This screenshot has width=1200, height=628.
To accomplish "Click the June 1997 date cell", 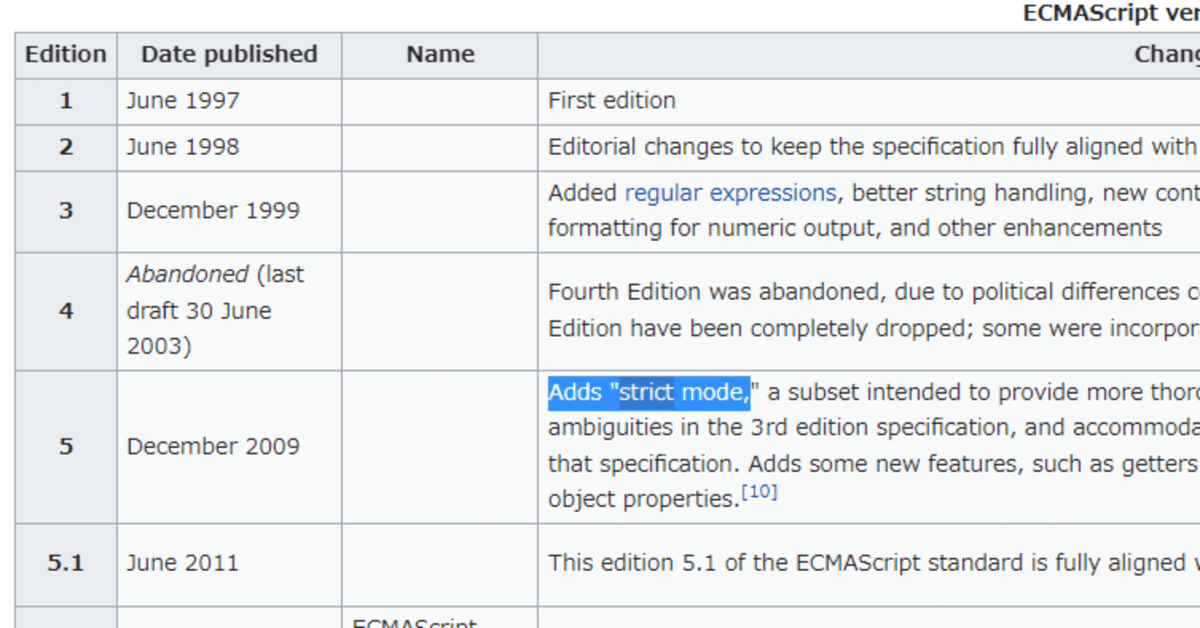I will [x=229, y=101].
